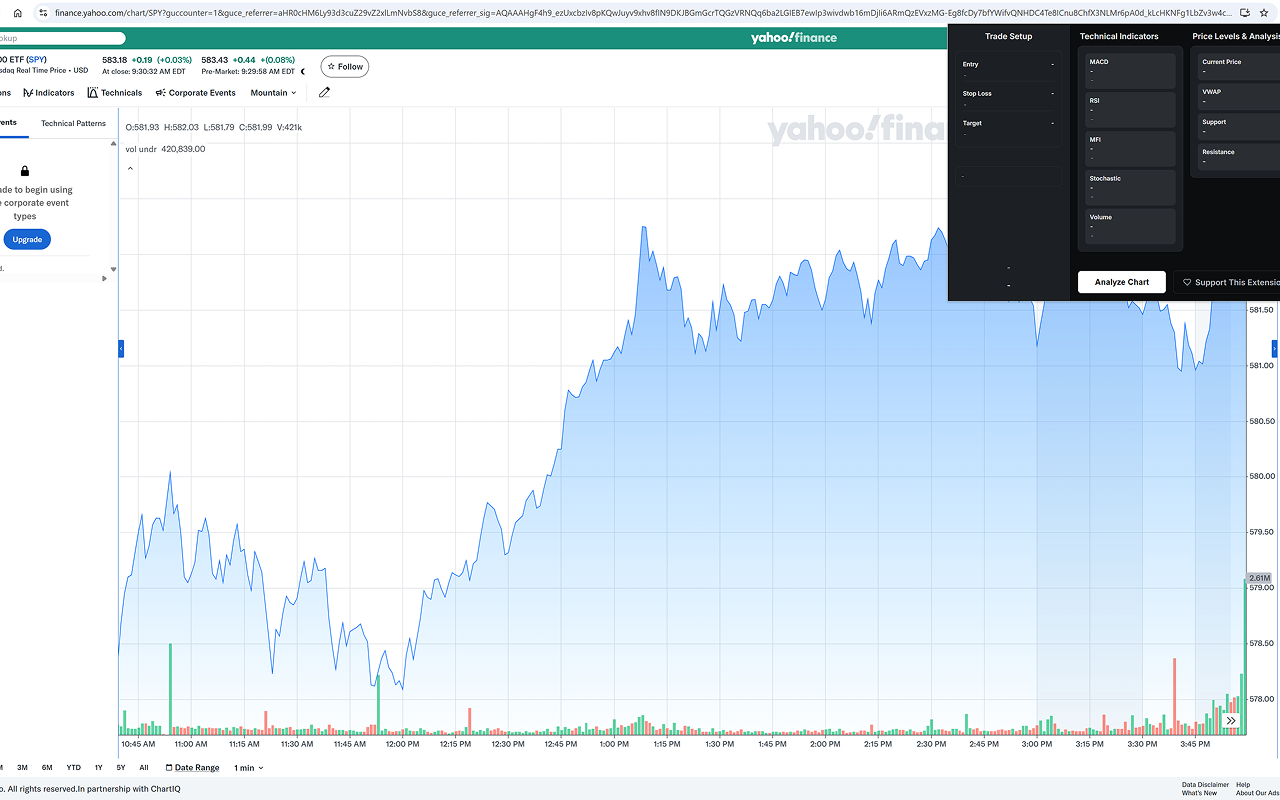Expand the Mountain chart type dropdown

click(x=273, y=93)
